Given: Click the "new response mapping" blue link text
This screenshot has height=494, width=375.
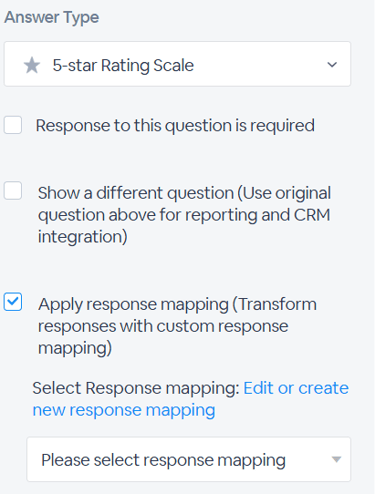Looking at the screenshot, I should pyautogui.click(x=124, y=410).
